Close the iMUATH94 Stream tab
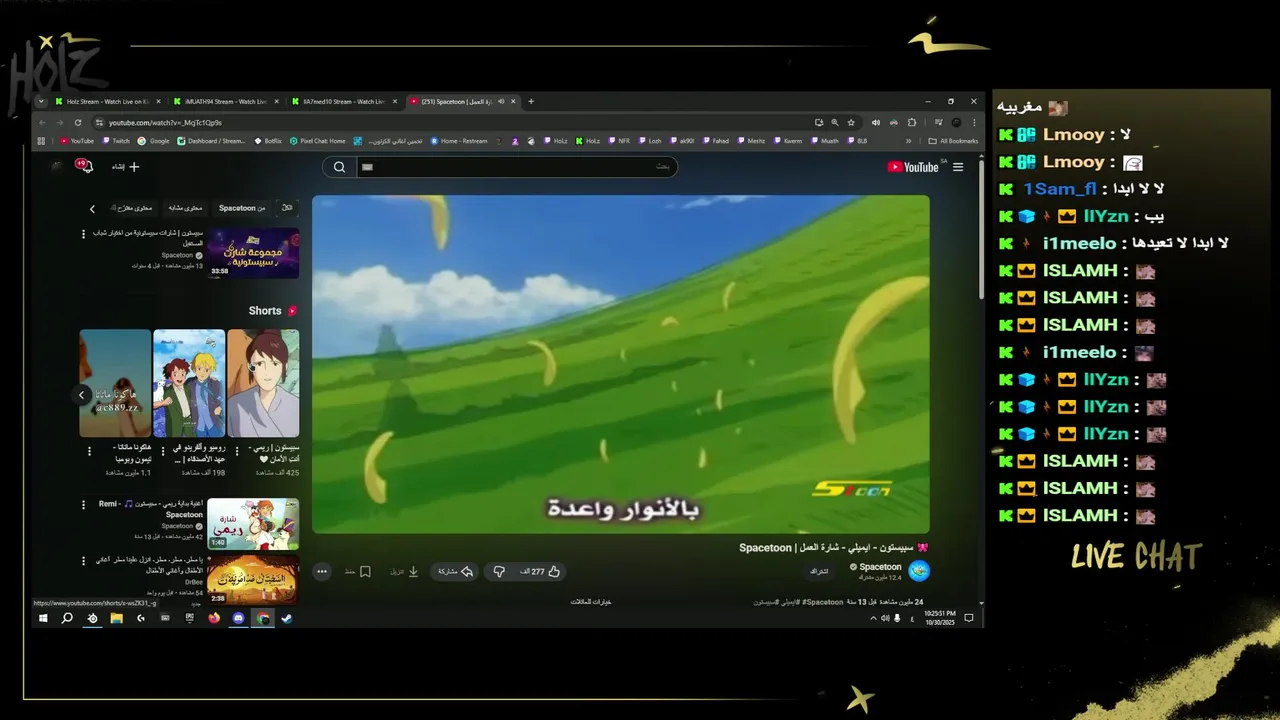1280x720 pixels. (277, 101)
